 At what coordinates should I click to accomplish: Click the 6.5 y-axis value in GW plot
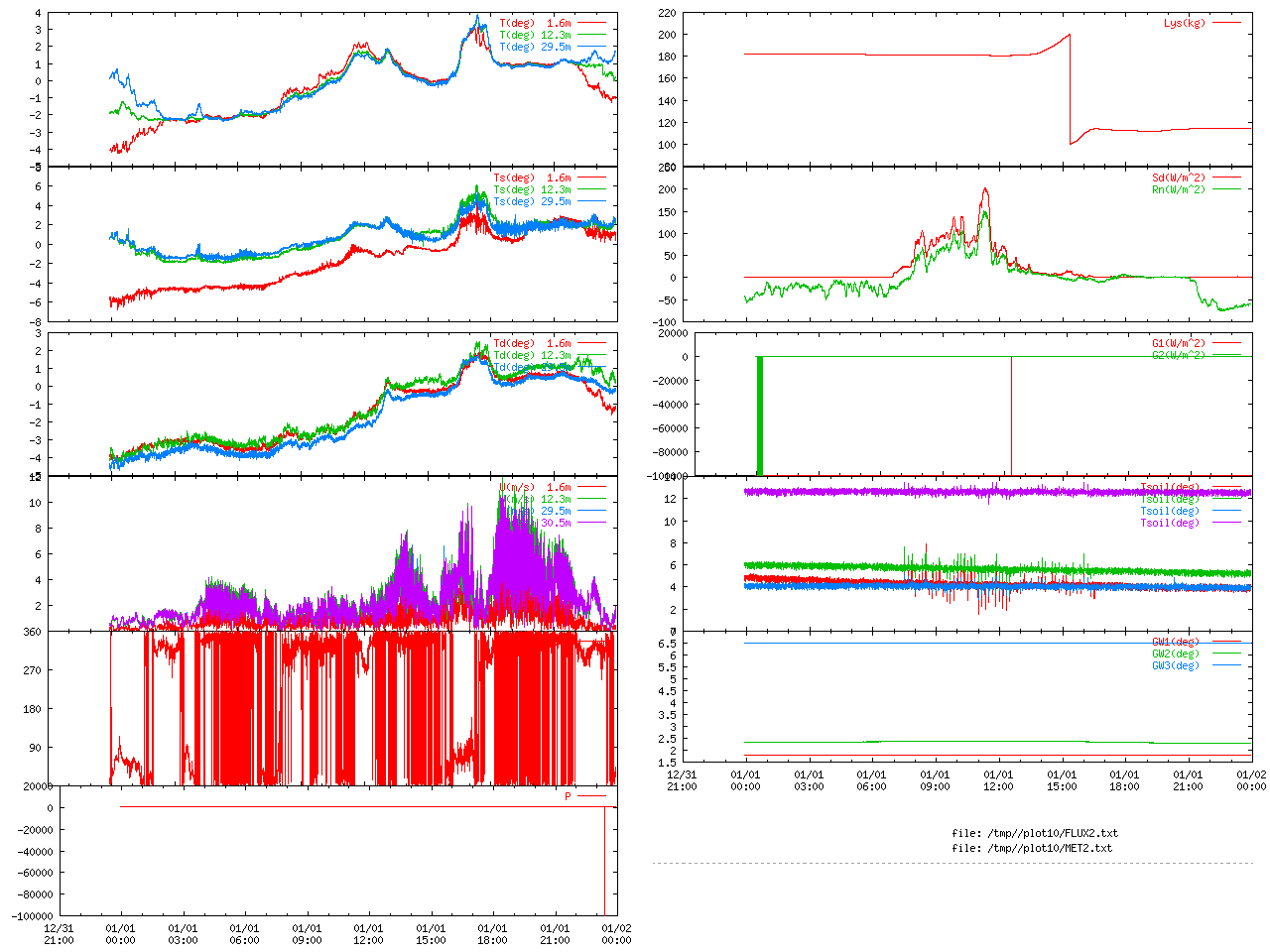click(x=667, y=644)
